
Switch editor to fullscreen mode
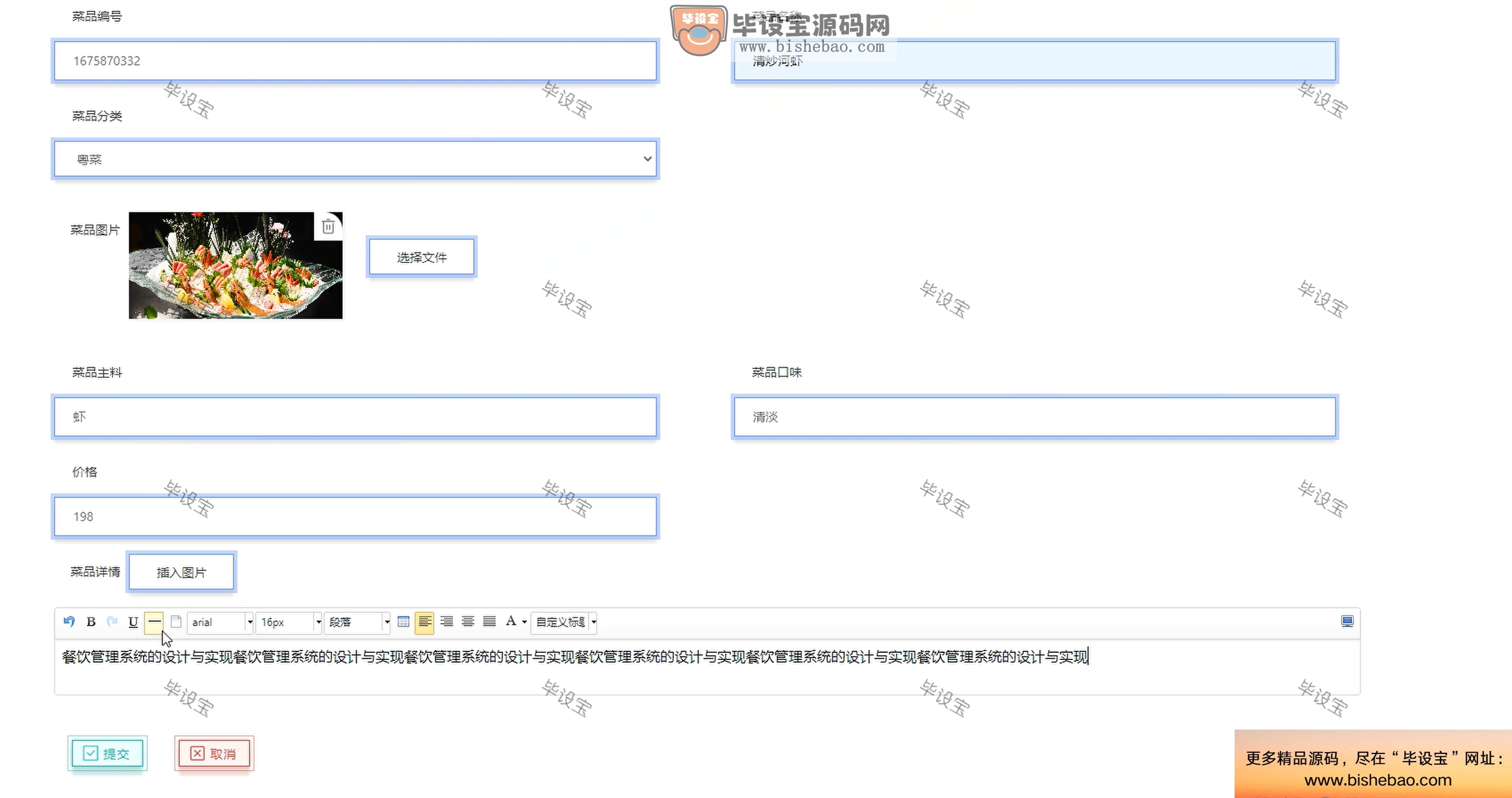pos(1347,622)
